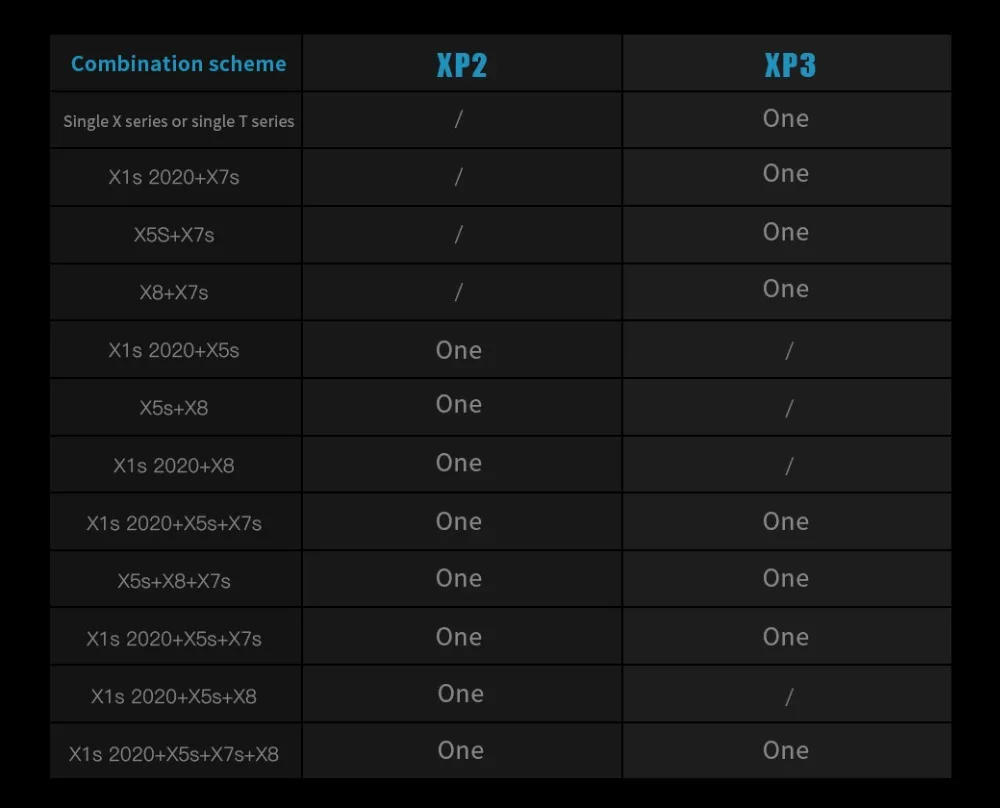Click "Single X series or single T series" label
The height and width of the screenshot is (808, 1000).
pos(179,121)
